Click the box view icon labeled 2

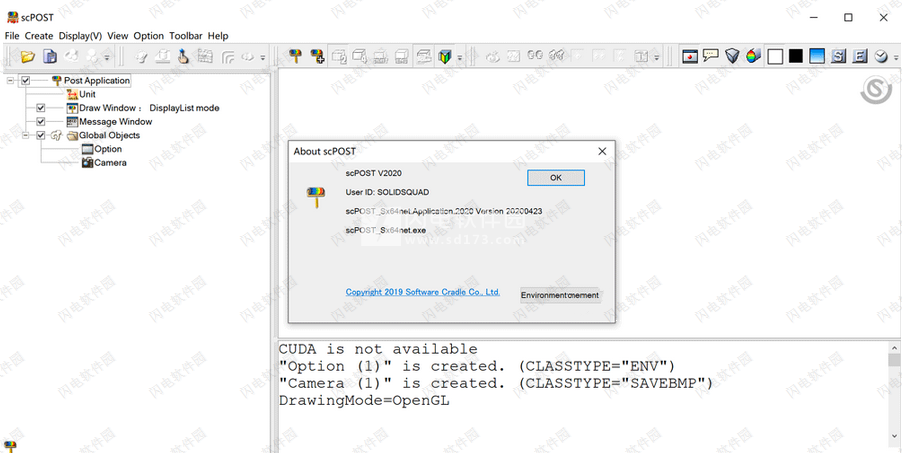click(339, 56)
